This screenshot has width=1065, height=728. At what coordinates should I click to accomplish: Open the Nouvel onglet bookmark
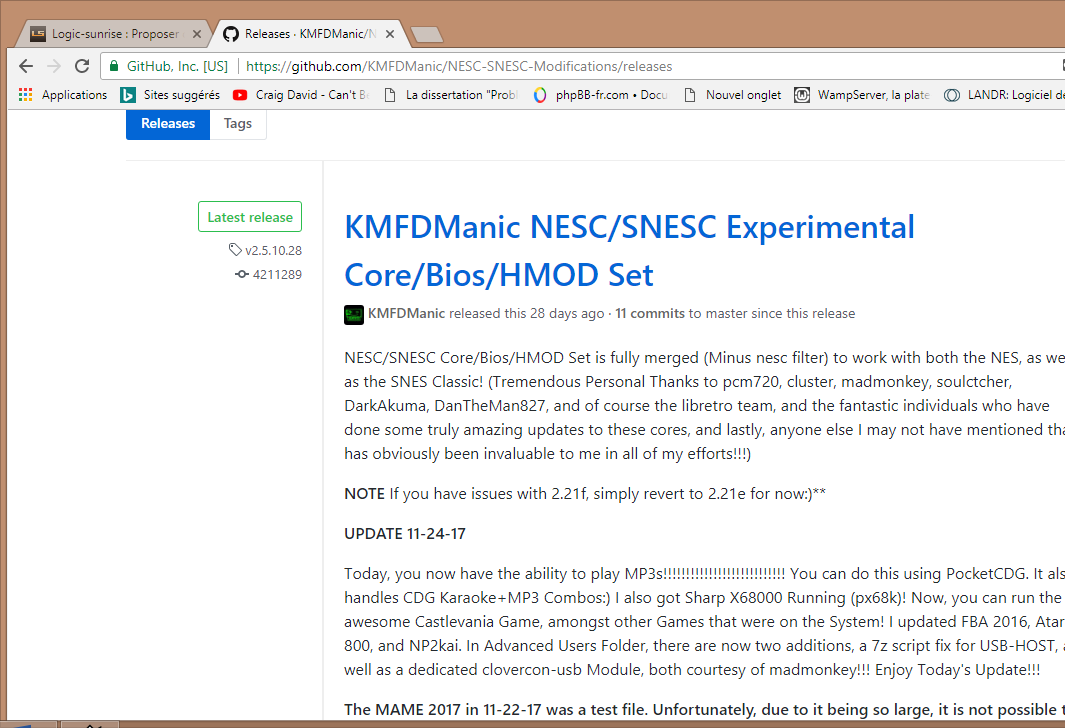[x=732, y=95]
